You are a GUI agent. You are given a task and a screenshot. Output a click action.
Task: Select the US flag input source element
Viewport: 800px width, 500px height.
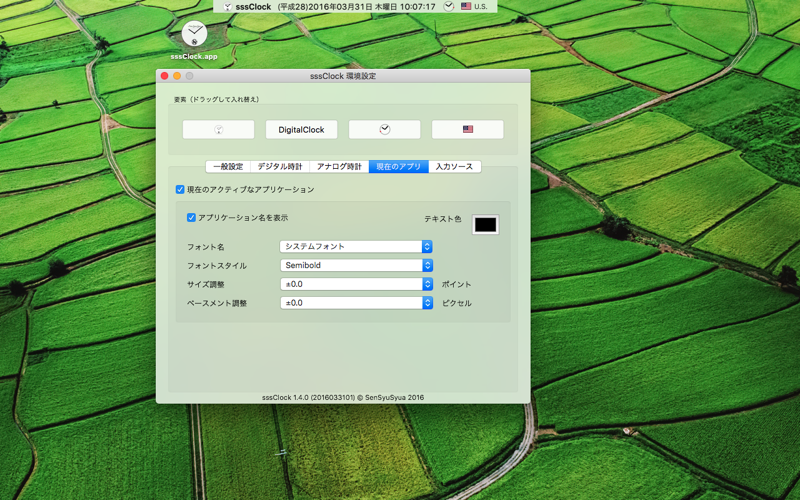click(467, 130)
